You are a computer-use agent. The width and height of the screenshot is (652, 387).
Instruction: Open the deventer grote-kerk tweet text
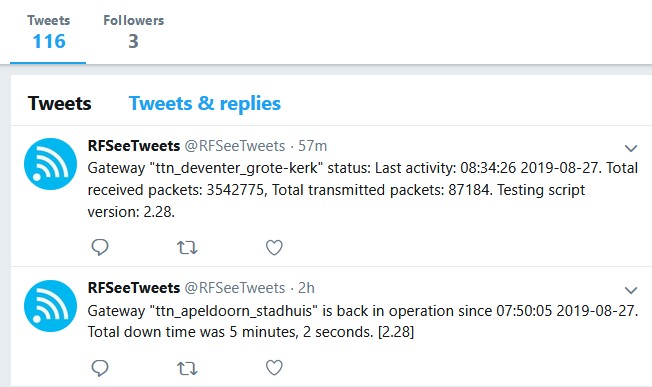coord(363,190)
